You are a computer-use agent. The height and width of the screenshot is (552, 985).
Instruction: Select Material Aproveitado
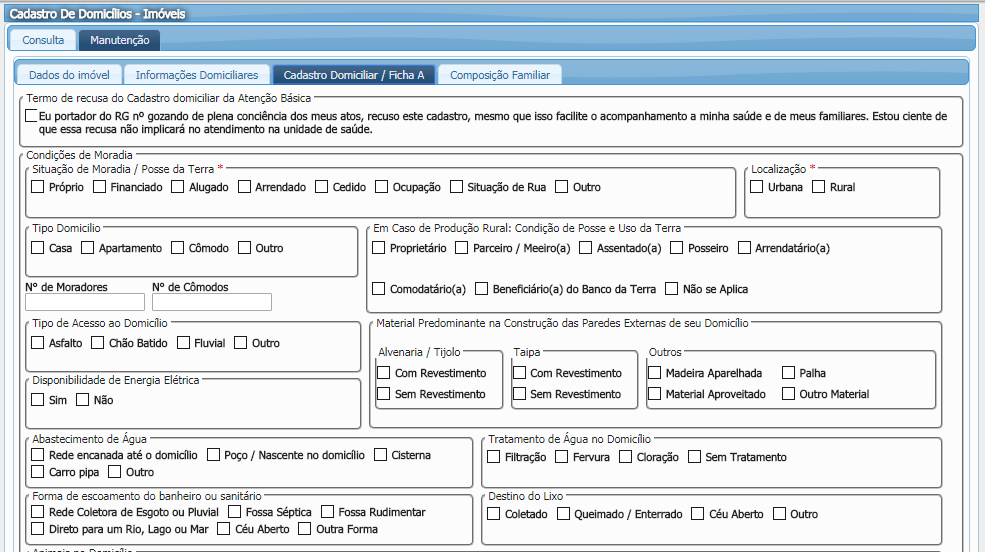pos(655,393)
